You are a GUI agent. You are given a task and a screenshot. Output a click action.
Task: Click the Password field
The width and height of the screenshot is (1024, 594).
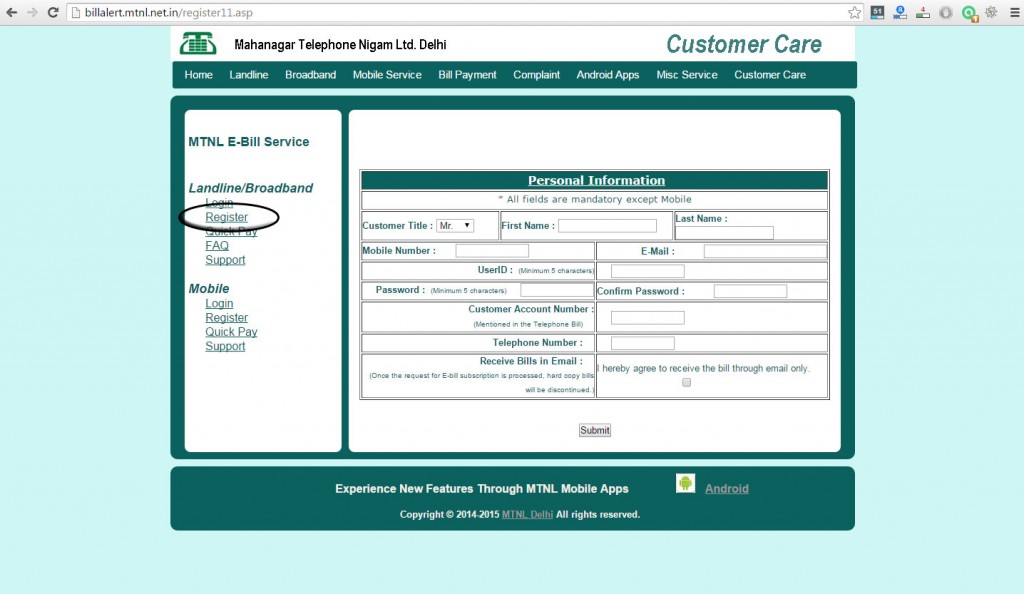tap(557, 290)
